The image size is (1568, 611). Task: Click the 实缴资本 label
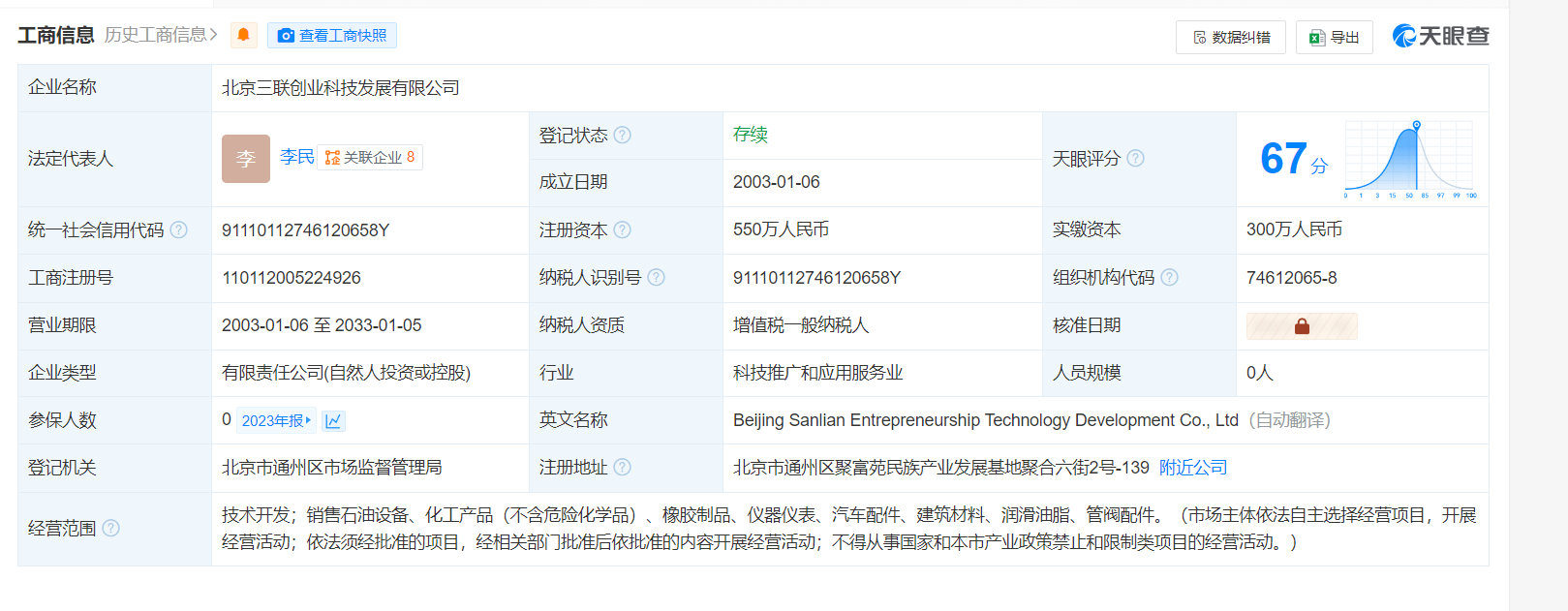point(1087,229)
